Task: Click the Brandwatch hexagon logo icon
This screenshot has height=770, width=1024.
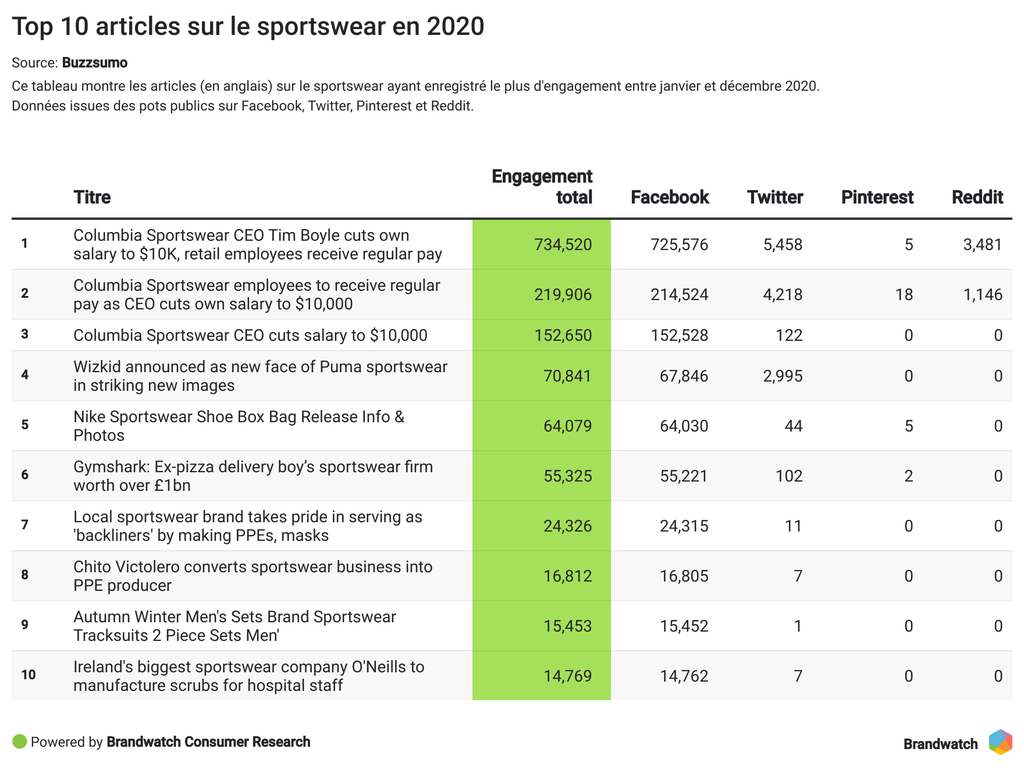Action: click(1000, 742)
